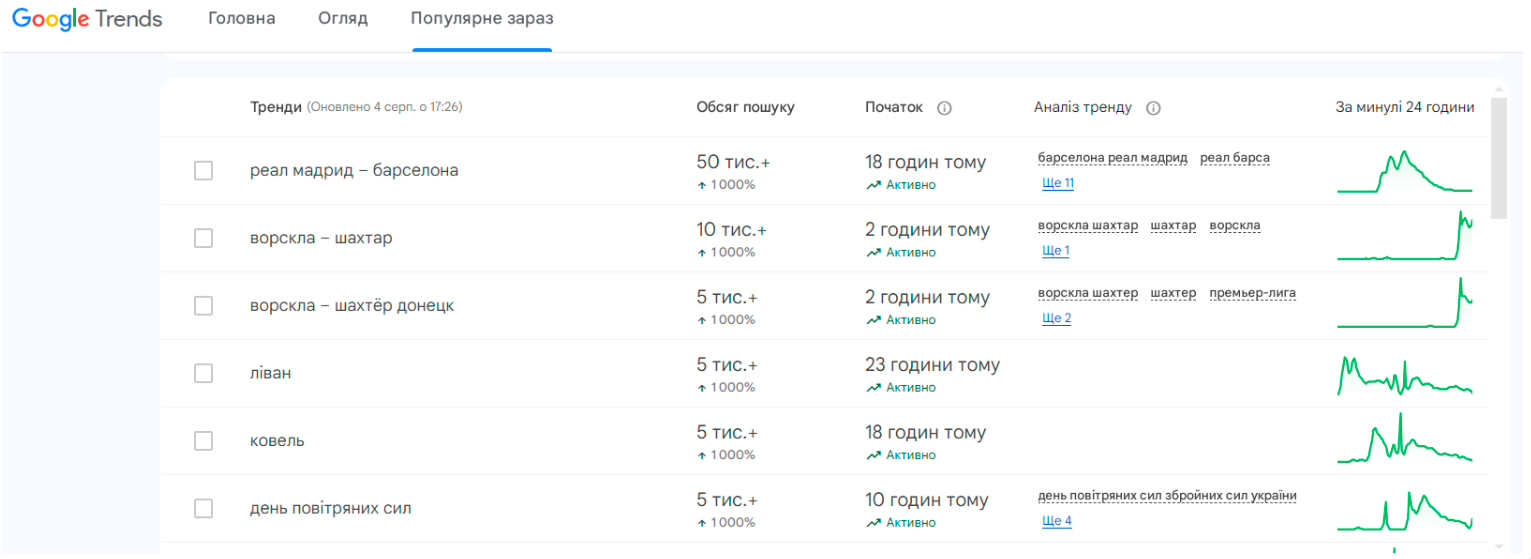This screenshot has height=559, width=1531.
Task: Open ворскла шахтар query link
Action: (1088, 226)
